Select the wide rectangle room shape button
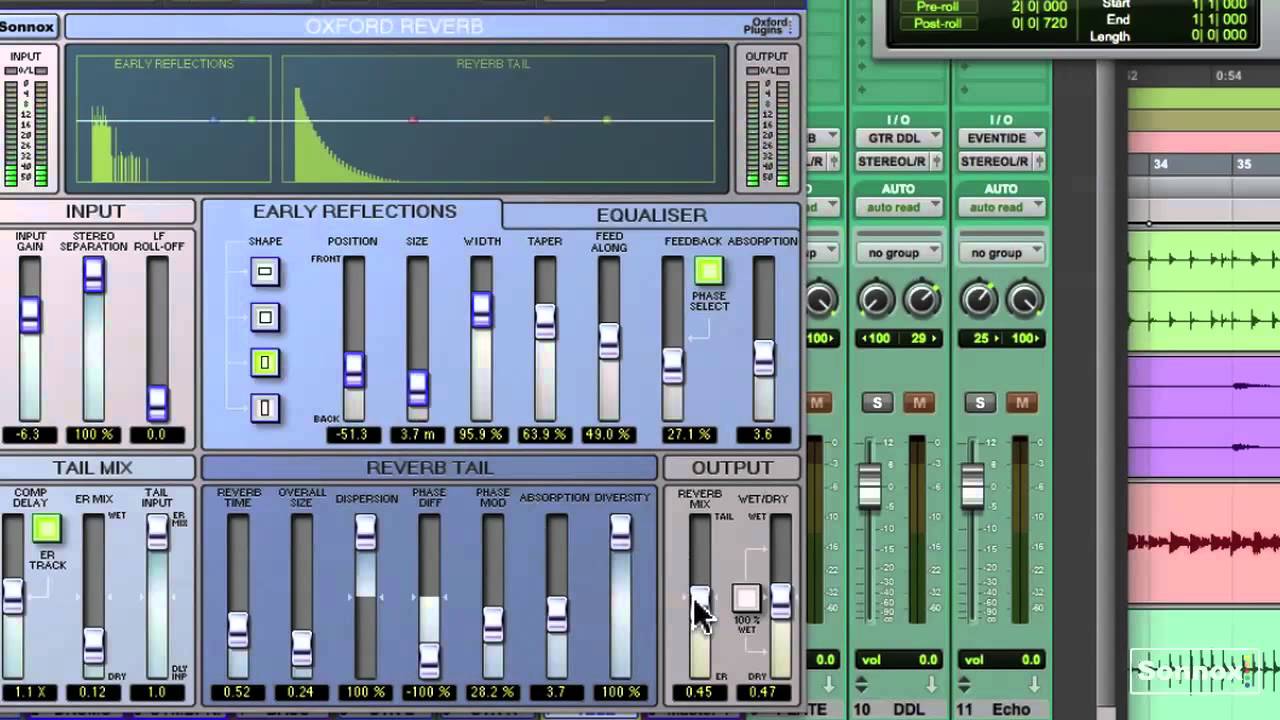 point(265,271)
